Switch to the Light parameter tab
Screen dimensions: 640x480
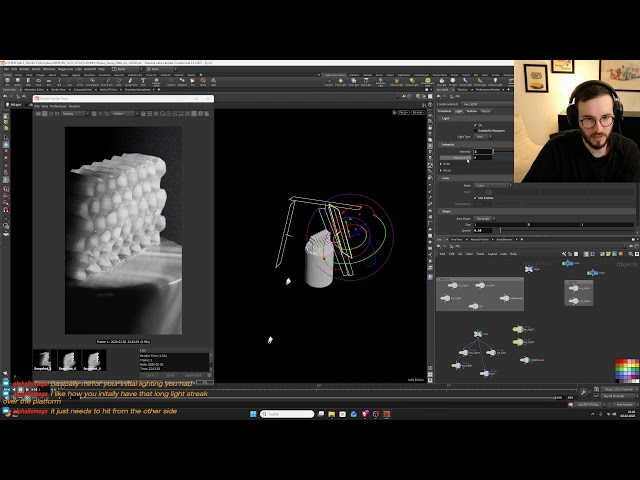(459, 111)
